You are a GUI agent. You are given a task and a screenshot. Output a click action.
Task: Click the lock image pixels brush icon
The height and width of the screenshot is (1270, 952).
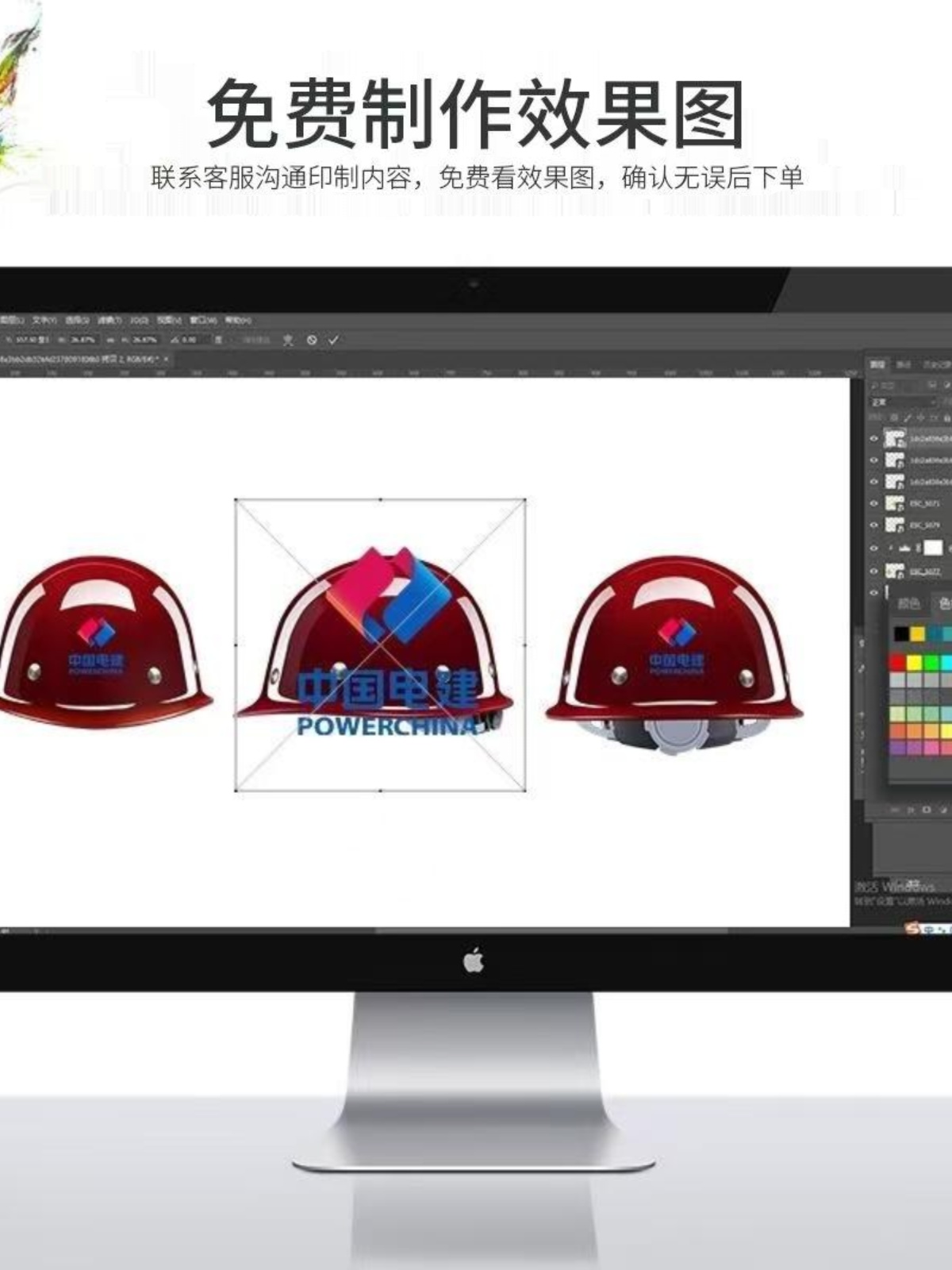[907, 418]
